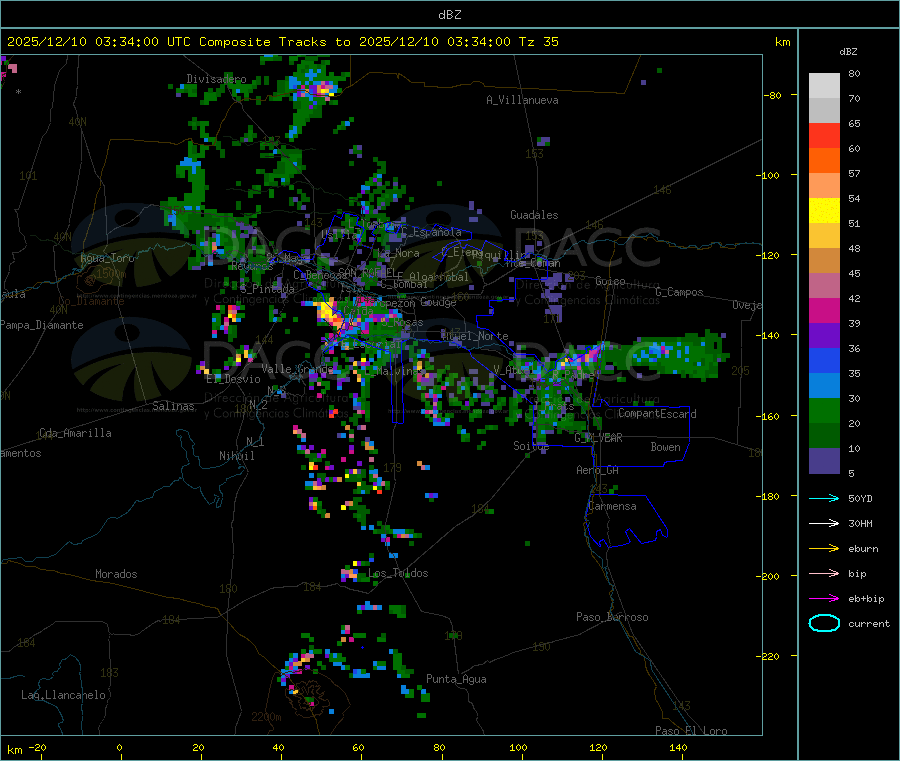Pick the green 30–20 dBZ swatch
This screenshot has width=900, height=761.
pyautogui.click(x=824, y=410)
